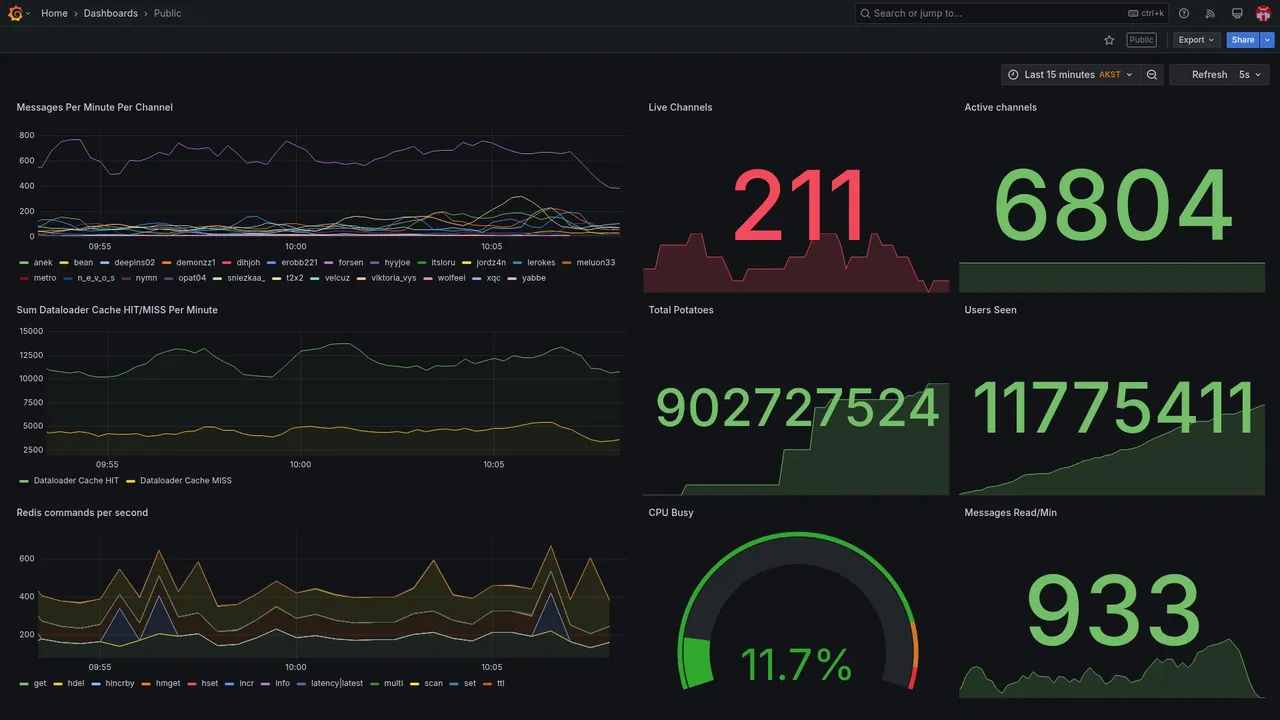Toggle the latency|latest Redis series
The image size is (1280, 720).
pyautogui.click(x=337, y=684)
